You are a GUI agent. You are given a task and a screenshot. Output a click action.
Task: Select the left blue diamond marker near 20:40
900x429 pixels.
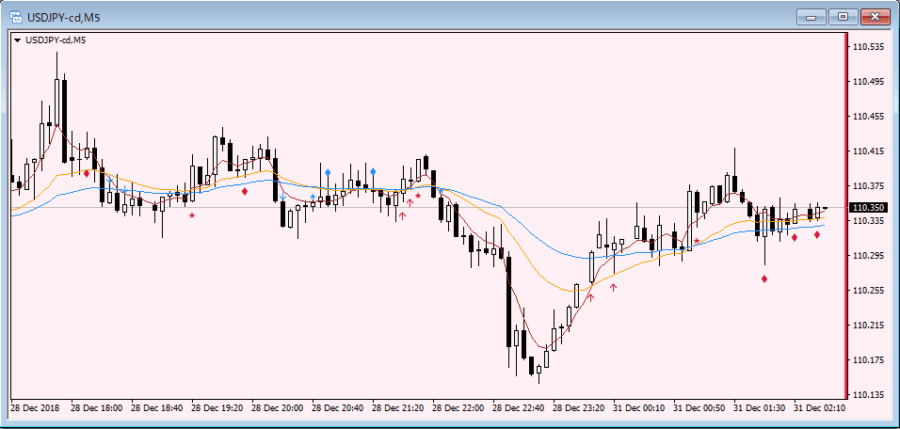click(x=328, y=172)
